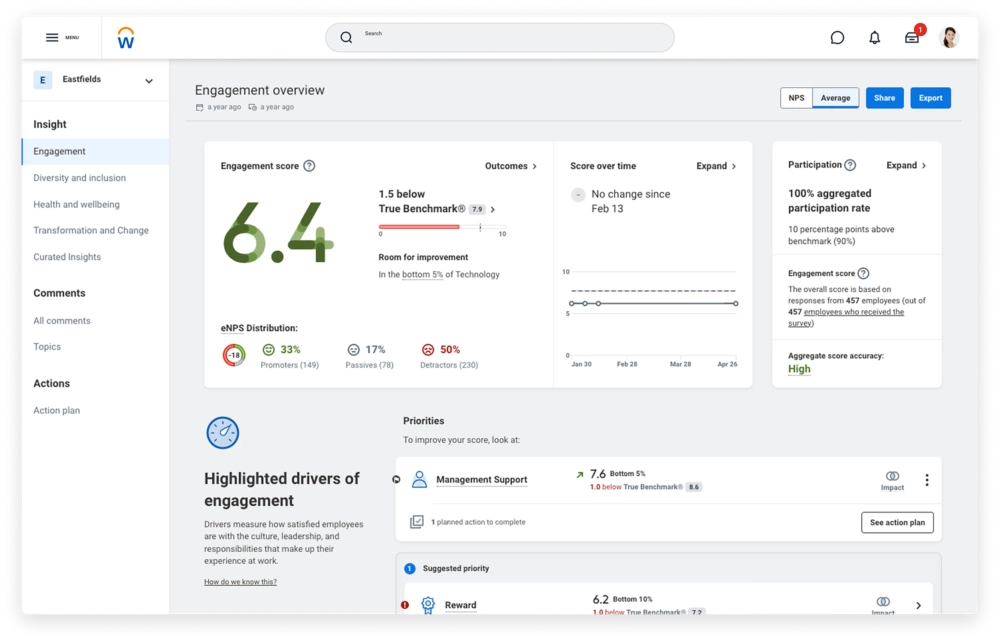Go to Diversity and inclusion
Image resolution: width=1000 pixels, height=642 pixels.
click(80, 178)
